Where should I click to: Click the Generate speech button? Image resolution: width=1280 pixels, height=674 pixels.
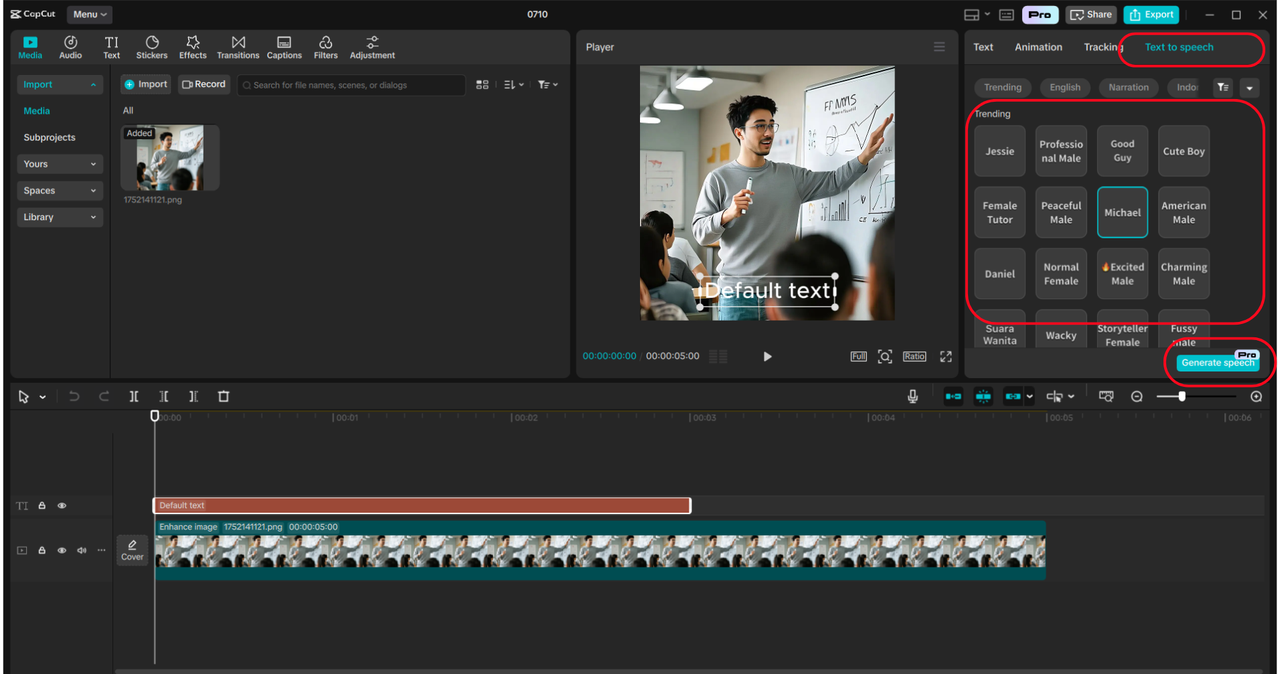tap(1218, 362)
